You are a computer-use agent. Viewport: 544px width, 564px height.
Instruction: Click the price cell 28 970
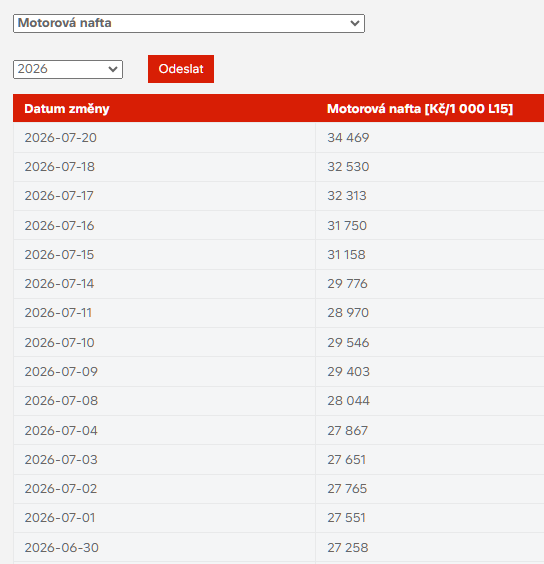click(x=348, y=313)
